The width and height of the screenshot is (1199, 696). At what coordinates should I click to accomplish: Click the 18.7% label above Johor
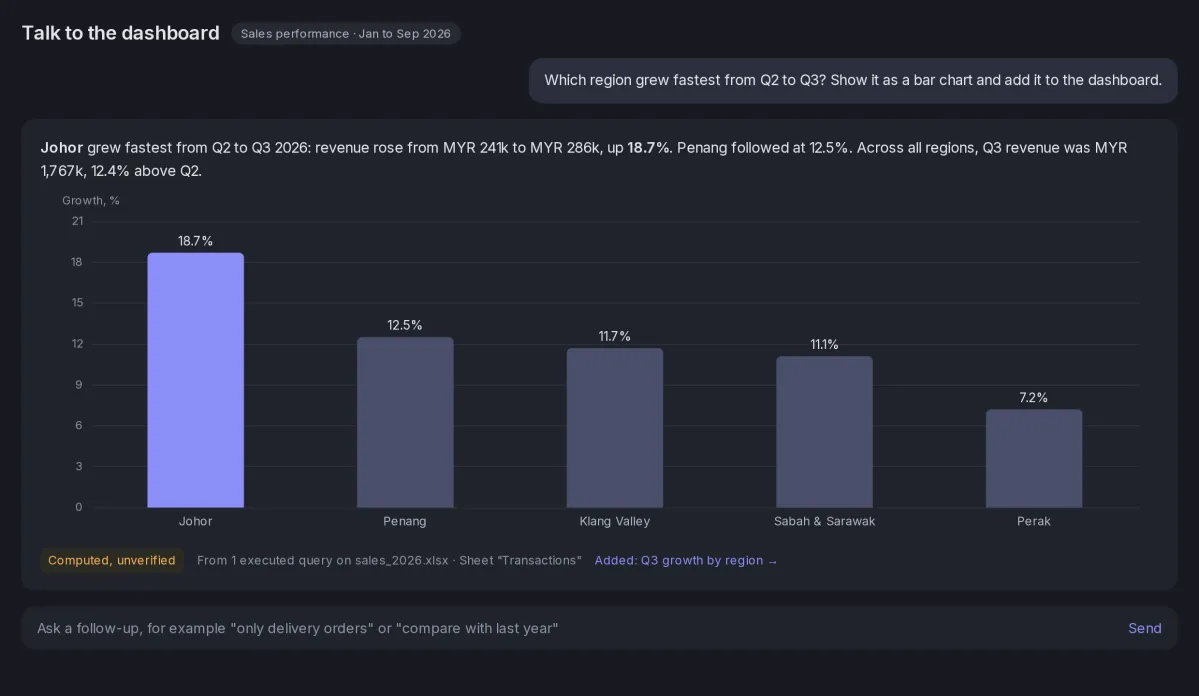tap(196, 241)
